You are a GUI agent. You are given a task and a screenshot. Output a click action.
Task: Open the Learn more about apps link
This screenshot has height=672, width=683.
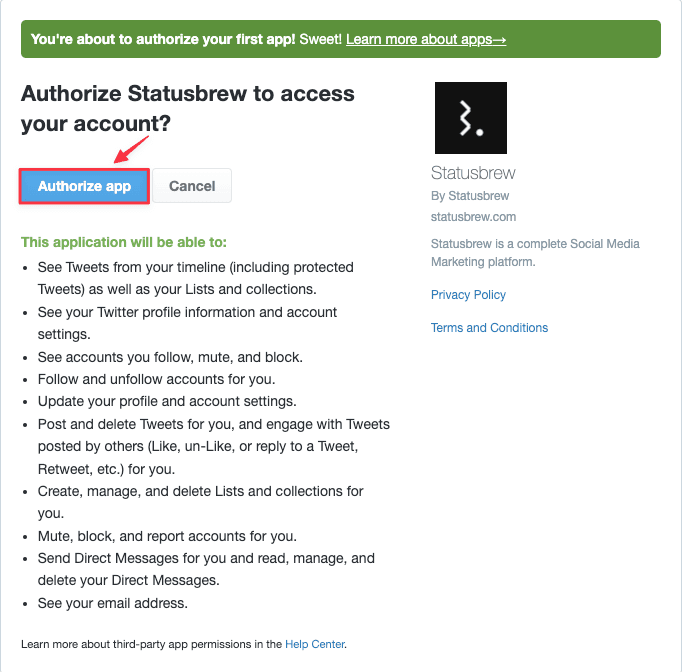(426, 39)
